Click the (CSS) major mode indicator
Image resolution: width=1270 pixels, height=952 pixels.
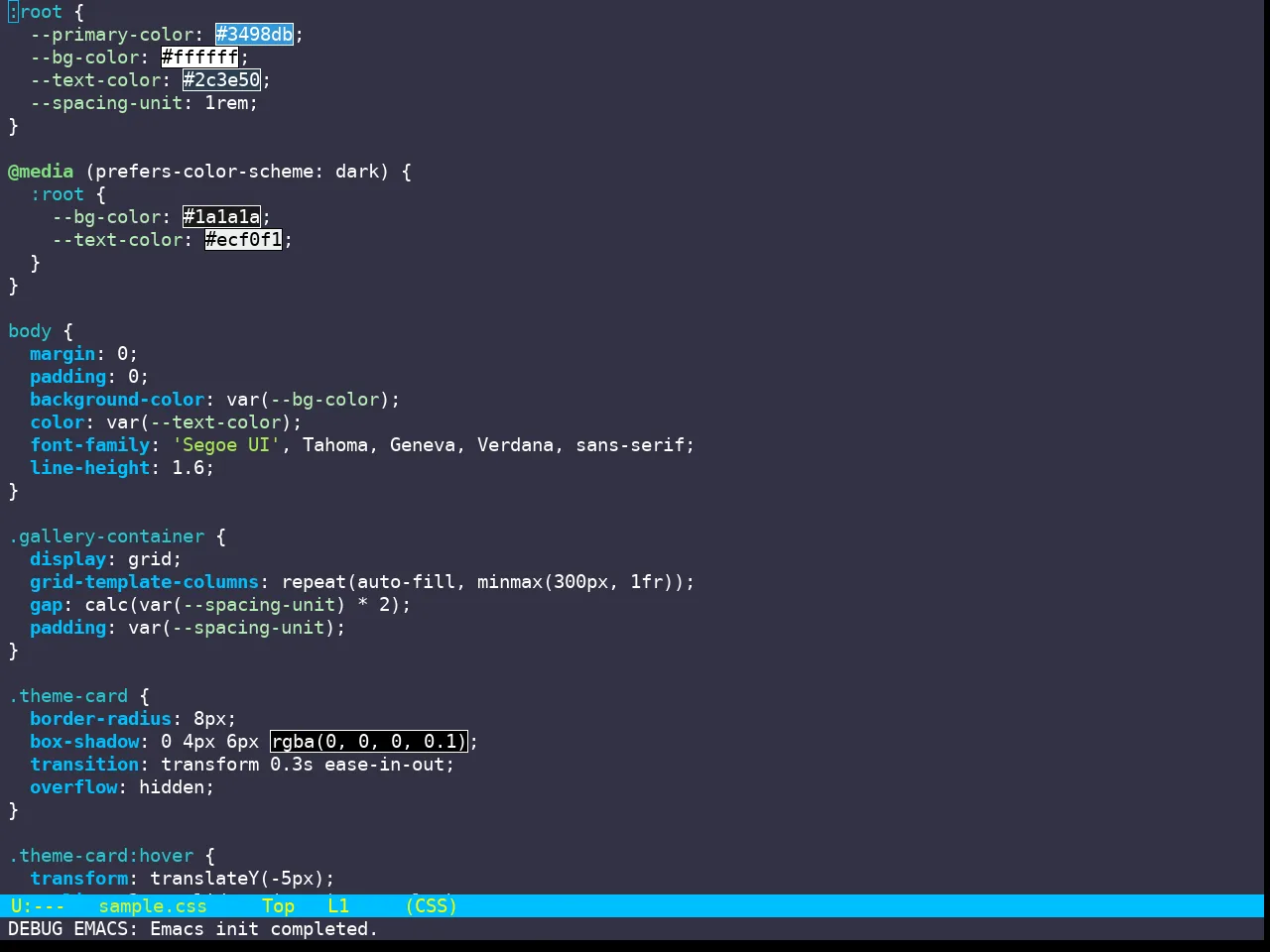pos(432,905)
